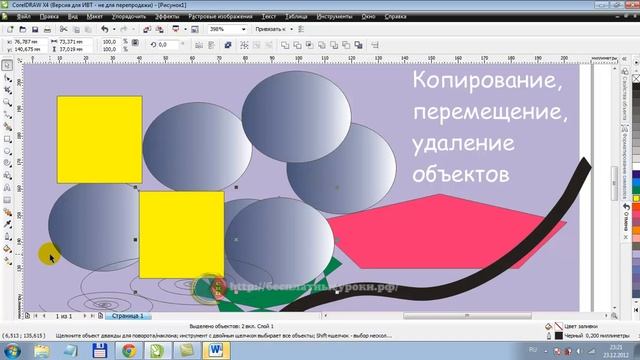Expand the application launcher dropdown arrow
The image size is (640, 360).
coord(185,29)
